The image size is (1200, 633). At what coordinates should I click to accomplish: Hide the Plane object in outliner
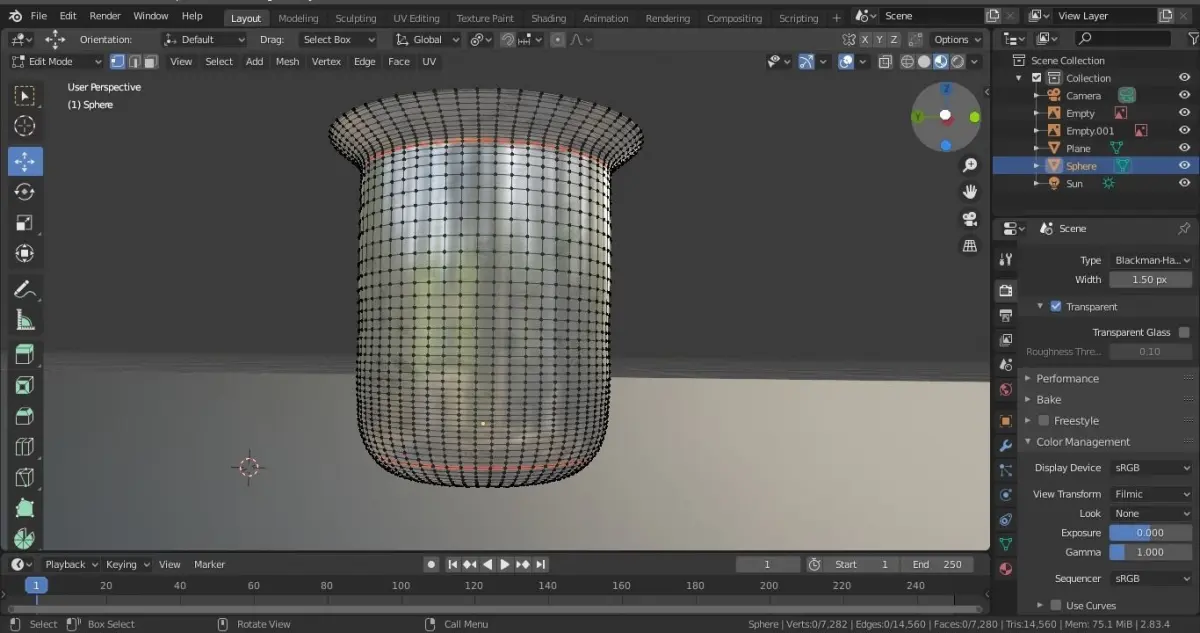tap(1184, 148)
